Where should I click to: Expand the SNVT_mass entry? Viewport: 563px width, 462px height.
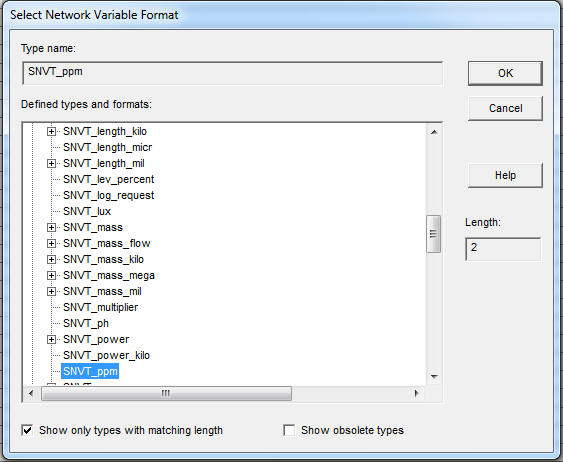click(x=51, y=228)
